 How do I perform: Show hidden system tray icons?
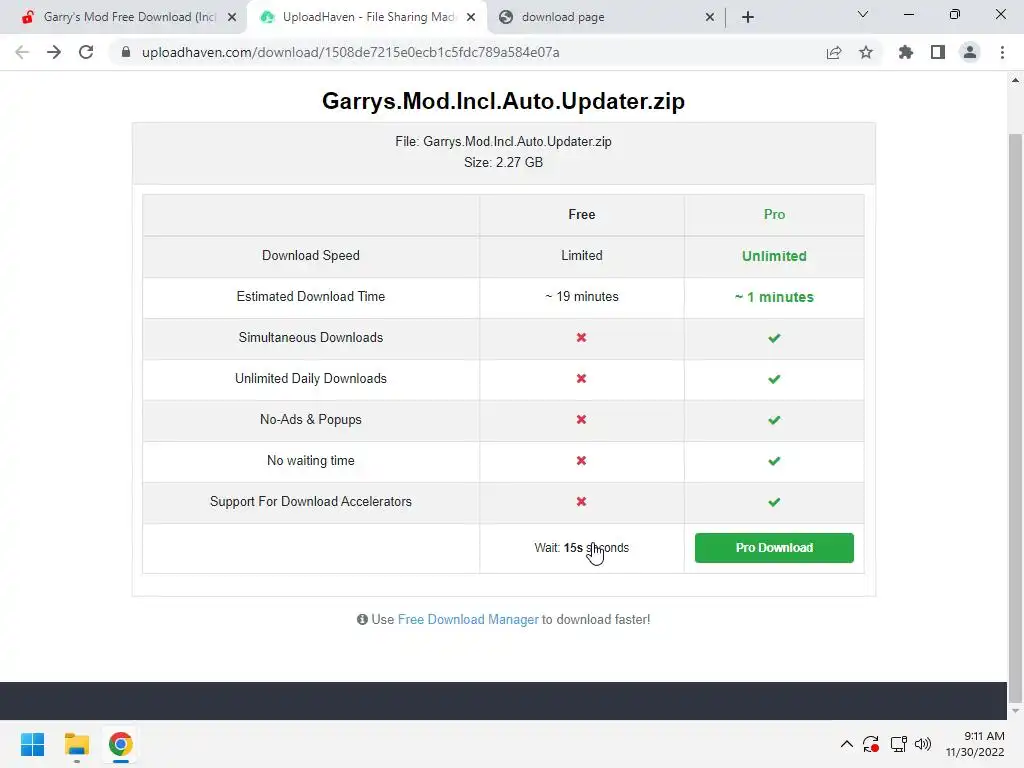[846, 744]
